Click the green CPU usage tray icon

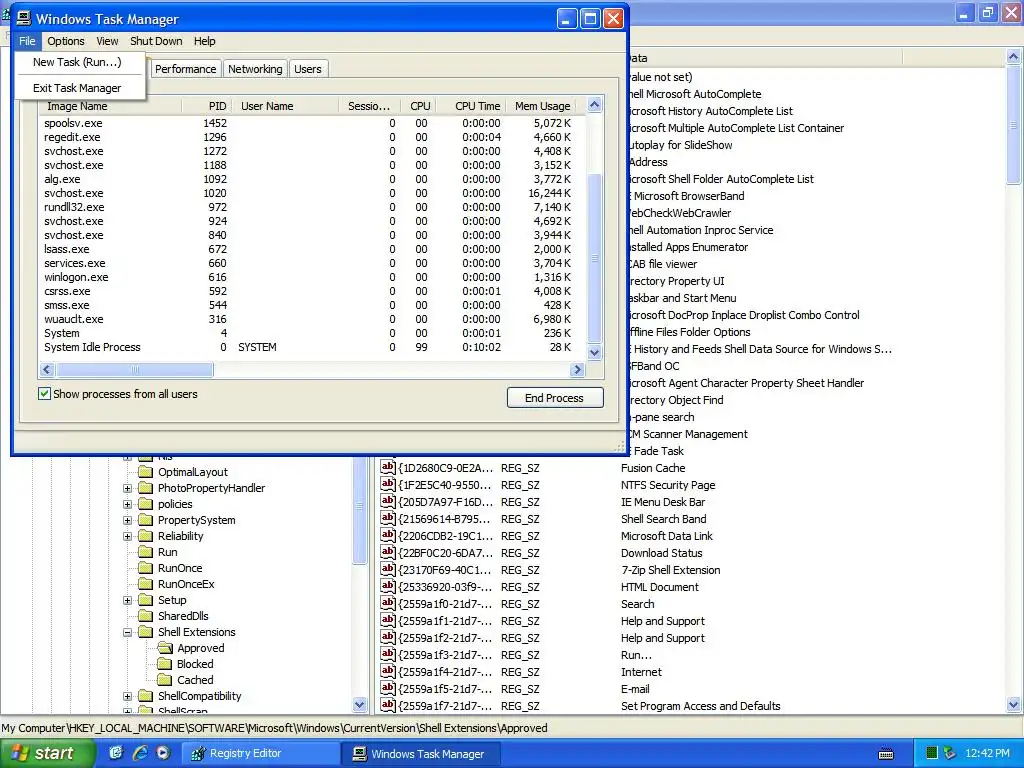point(933,753)
